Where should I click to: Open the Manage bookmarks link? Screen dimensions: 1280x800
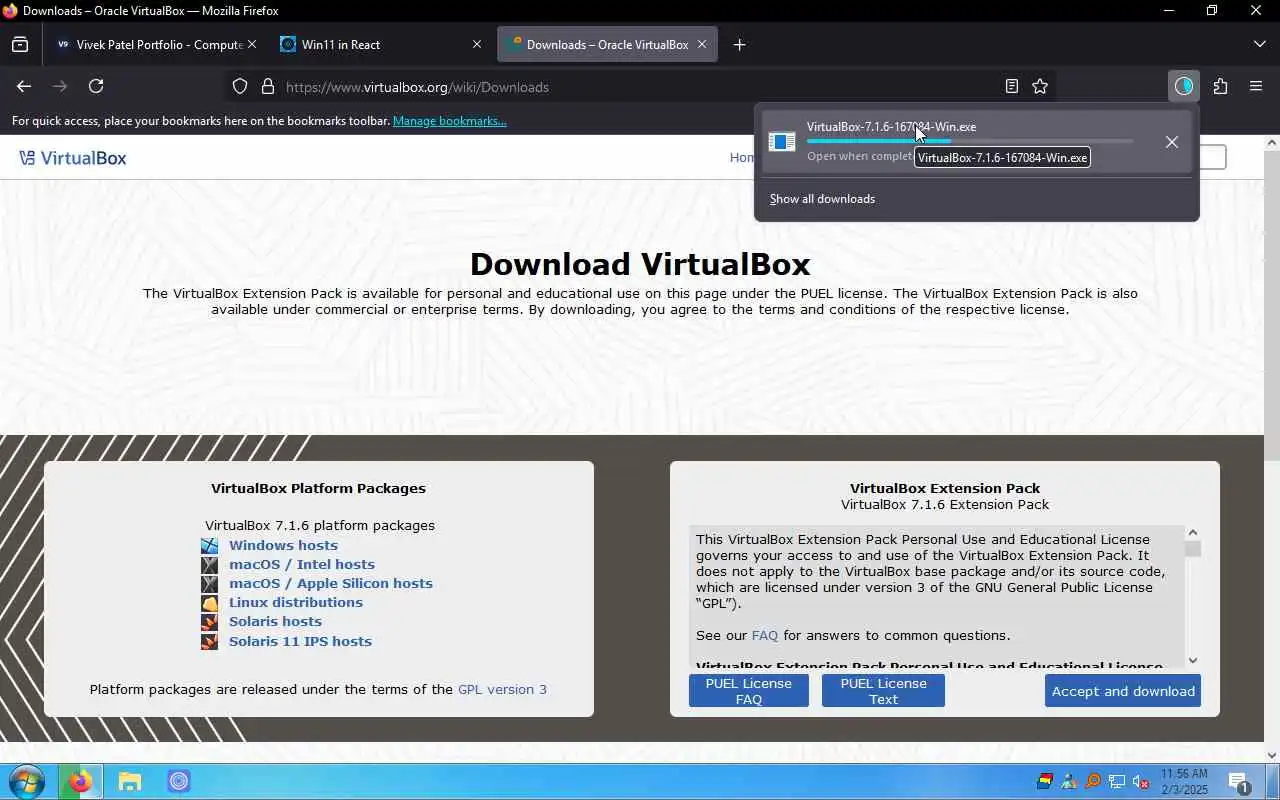tap(450, 121)
